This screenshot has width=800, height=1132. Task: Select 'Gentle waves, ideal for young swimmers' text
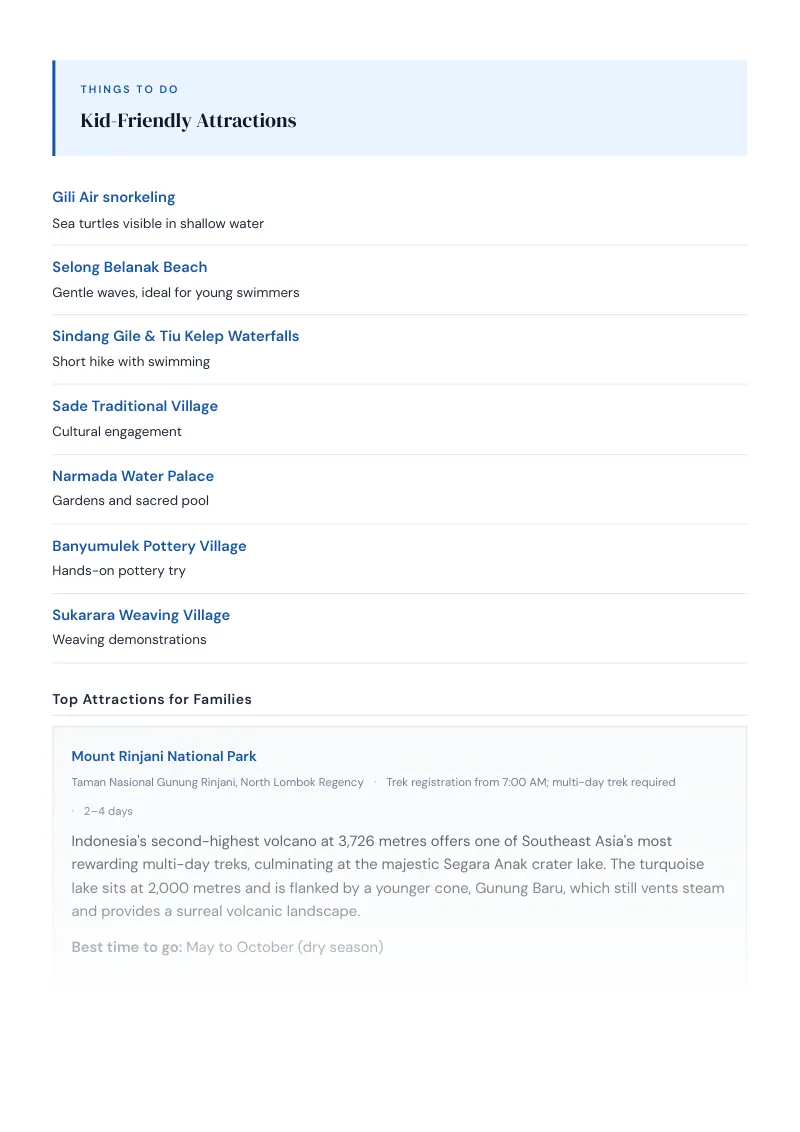(x=175, y=292)
